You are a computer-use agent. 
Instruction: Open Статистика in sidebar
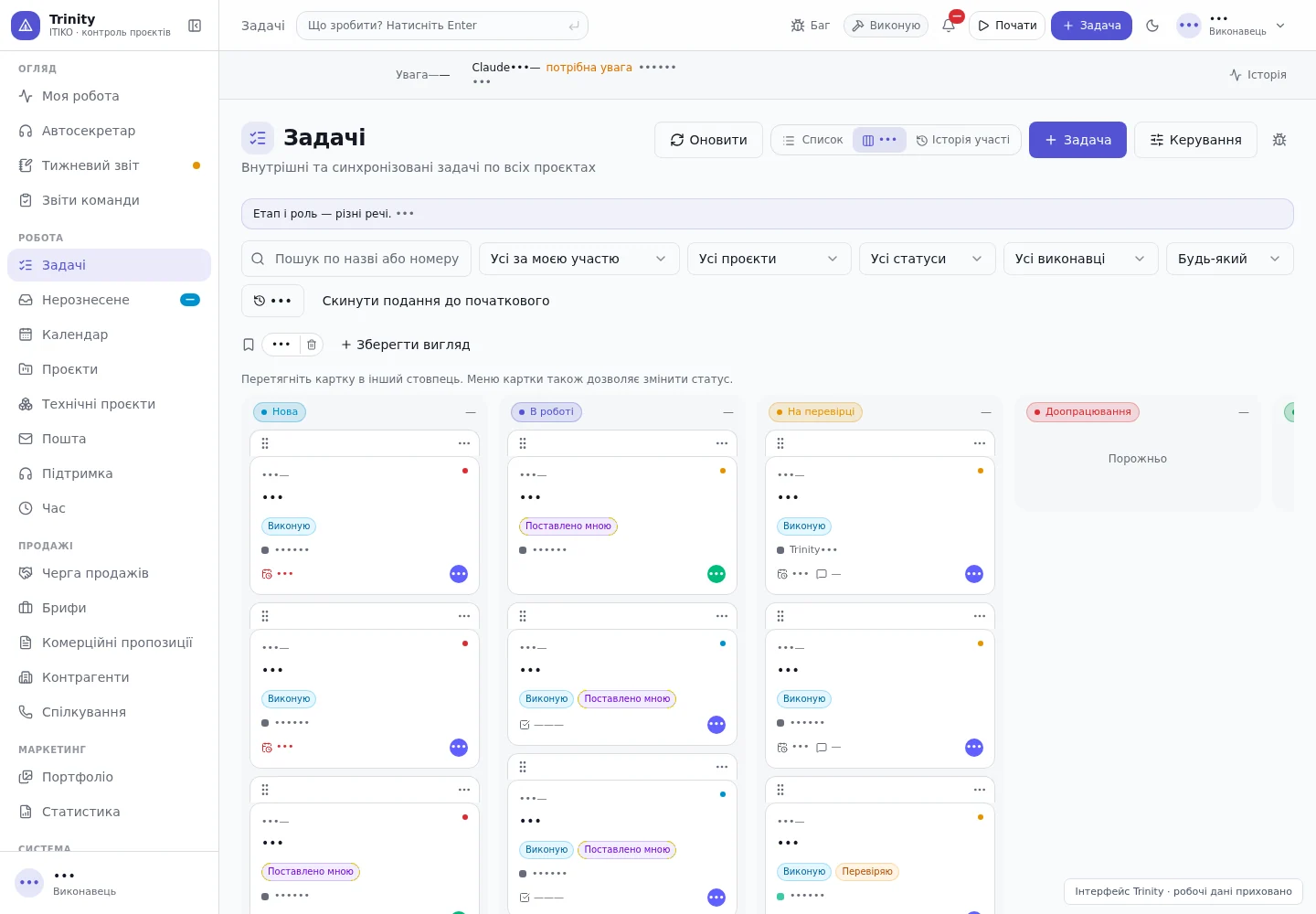coord(110,812)
